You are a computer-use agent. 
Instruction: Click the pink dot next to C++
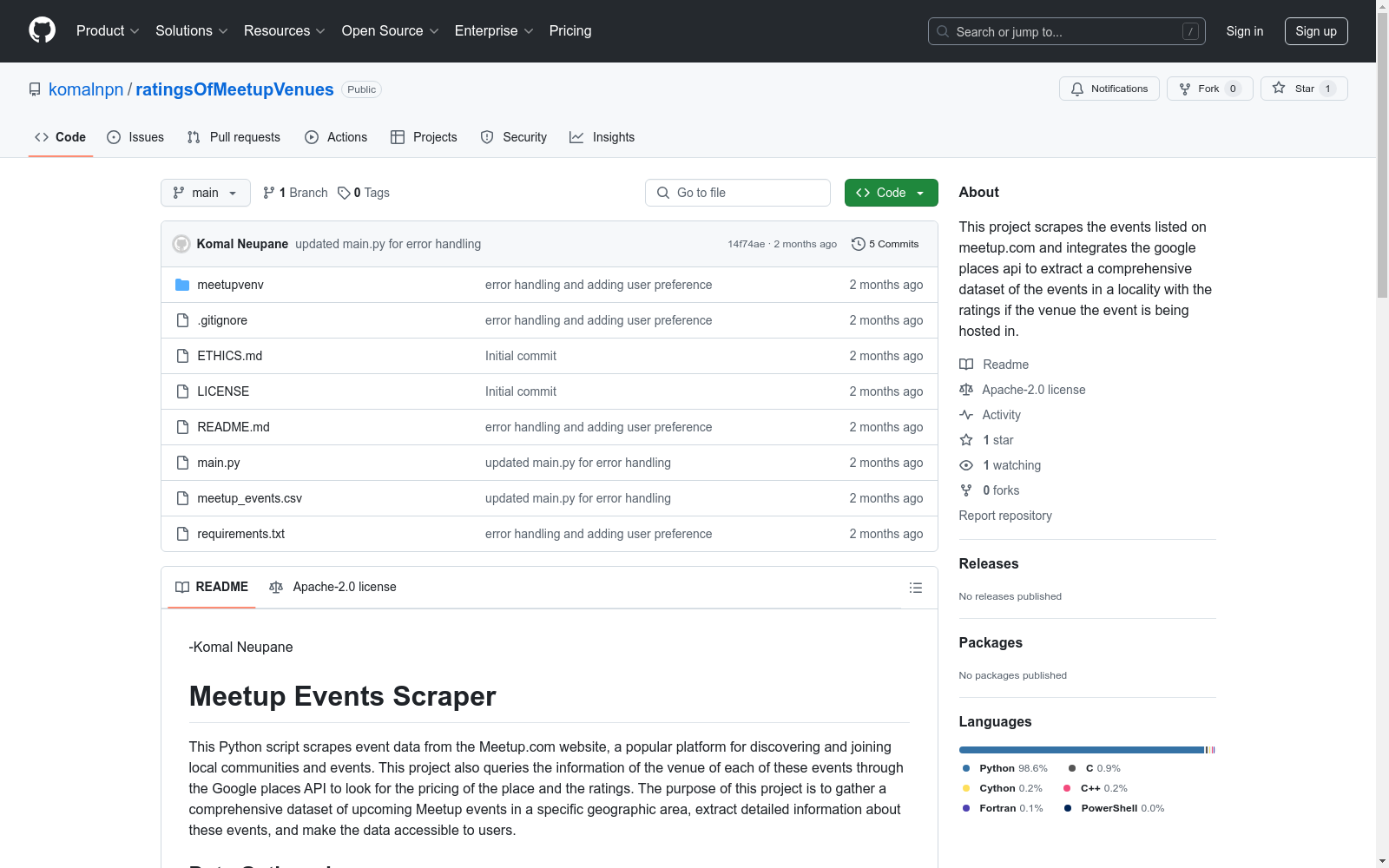(1067, 788)
